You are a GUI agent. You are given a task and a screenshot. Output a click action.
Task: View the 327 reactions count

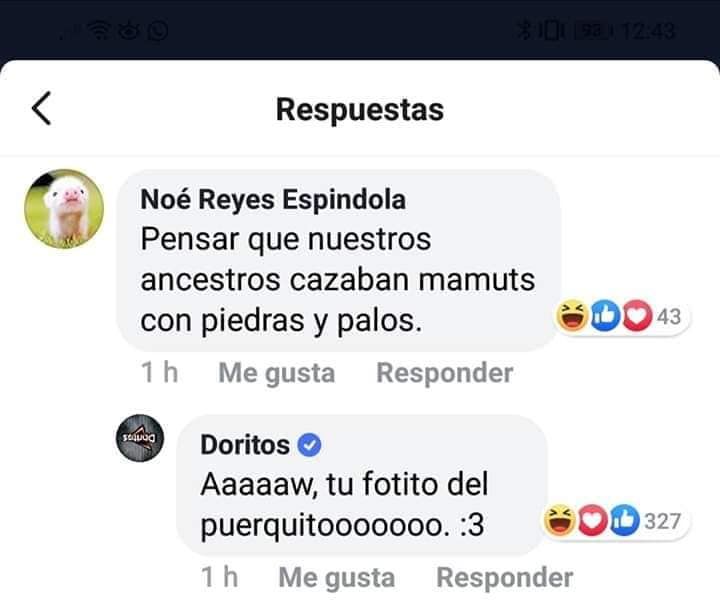(x=662, y=521)
